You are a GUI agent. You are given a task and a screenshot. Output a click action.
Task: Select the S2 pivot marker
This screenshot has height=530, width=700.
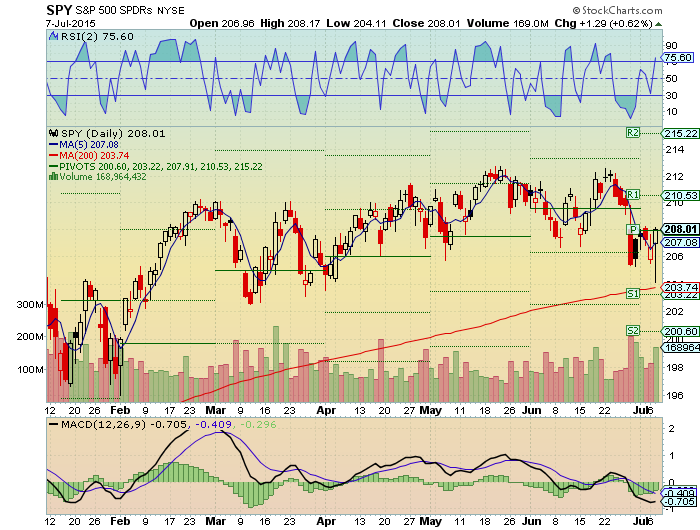pos(633,331)
